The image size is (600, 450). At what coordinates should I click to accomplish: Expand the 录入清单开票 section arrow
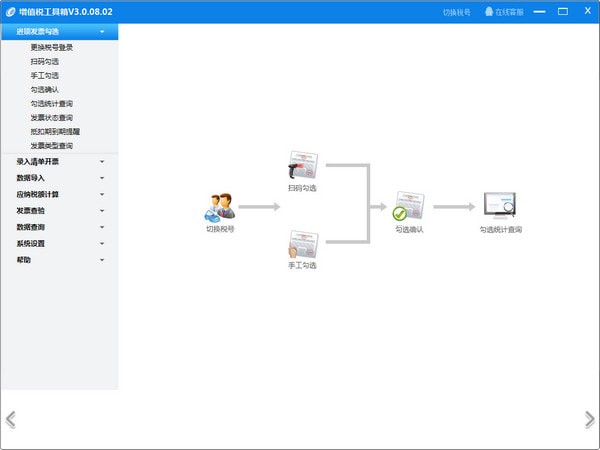tap(102, 161)
